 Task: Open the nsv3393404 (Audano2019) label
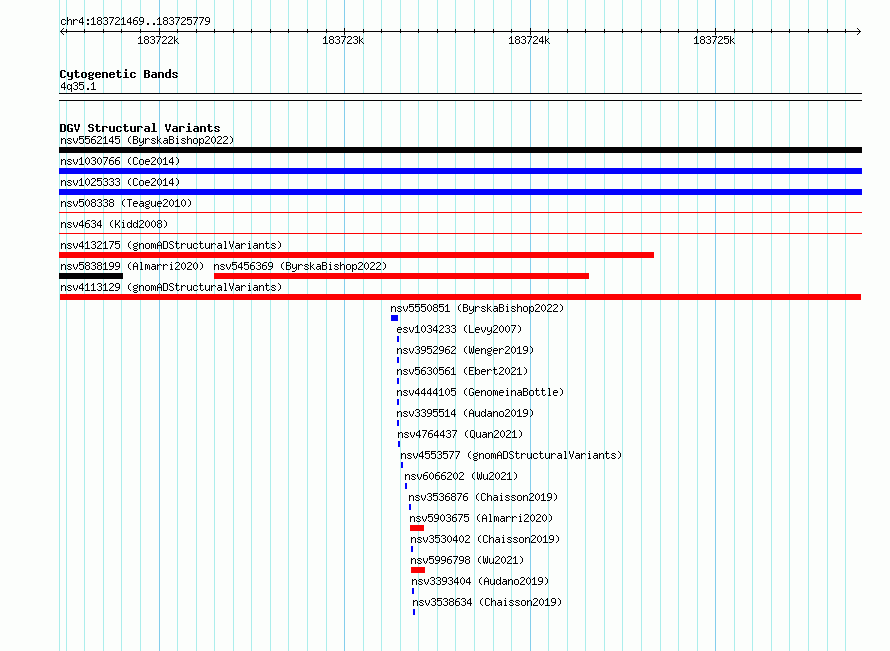click(x=480, y=581)
